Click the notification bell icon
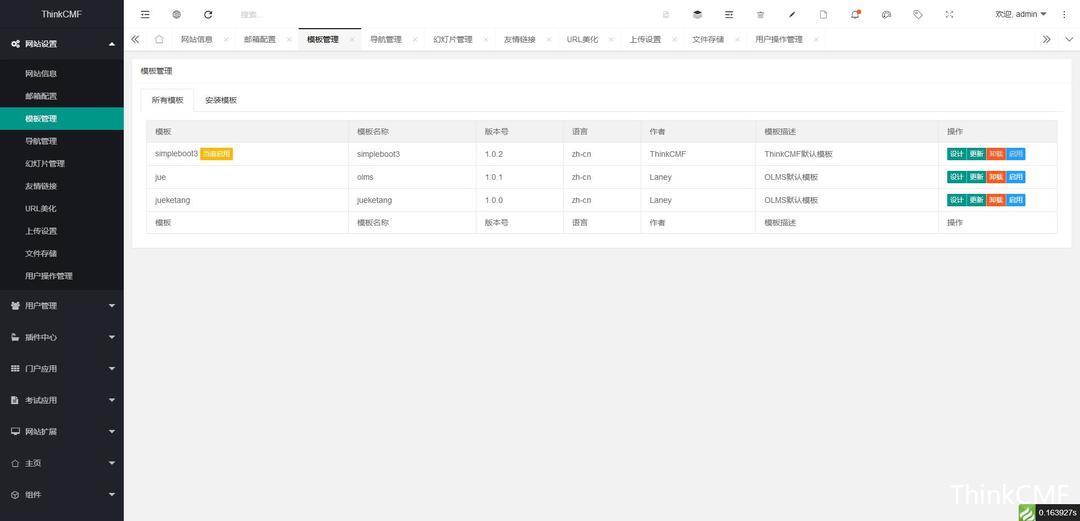1080x521 pixels. coord(855,14)
